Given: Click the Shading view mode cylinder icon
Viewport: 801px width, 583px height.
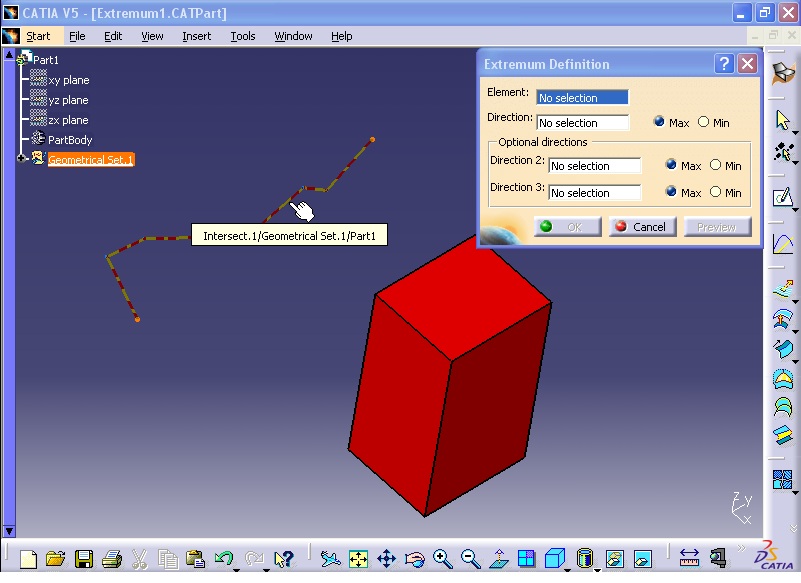Looking at the screenshot, I should point(584,558).
